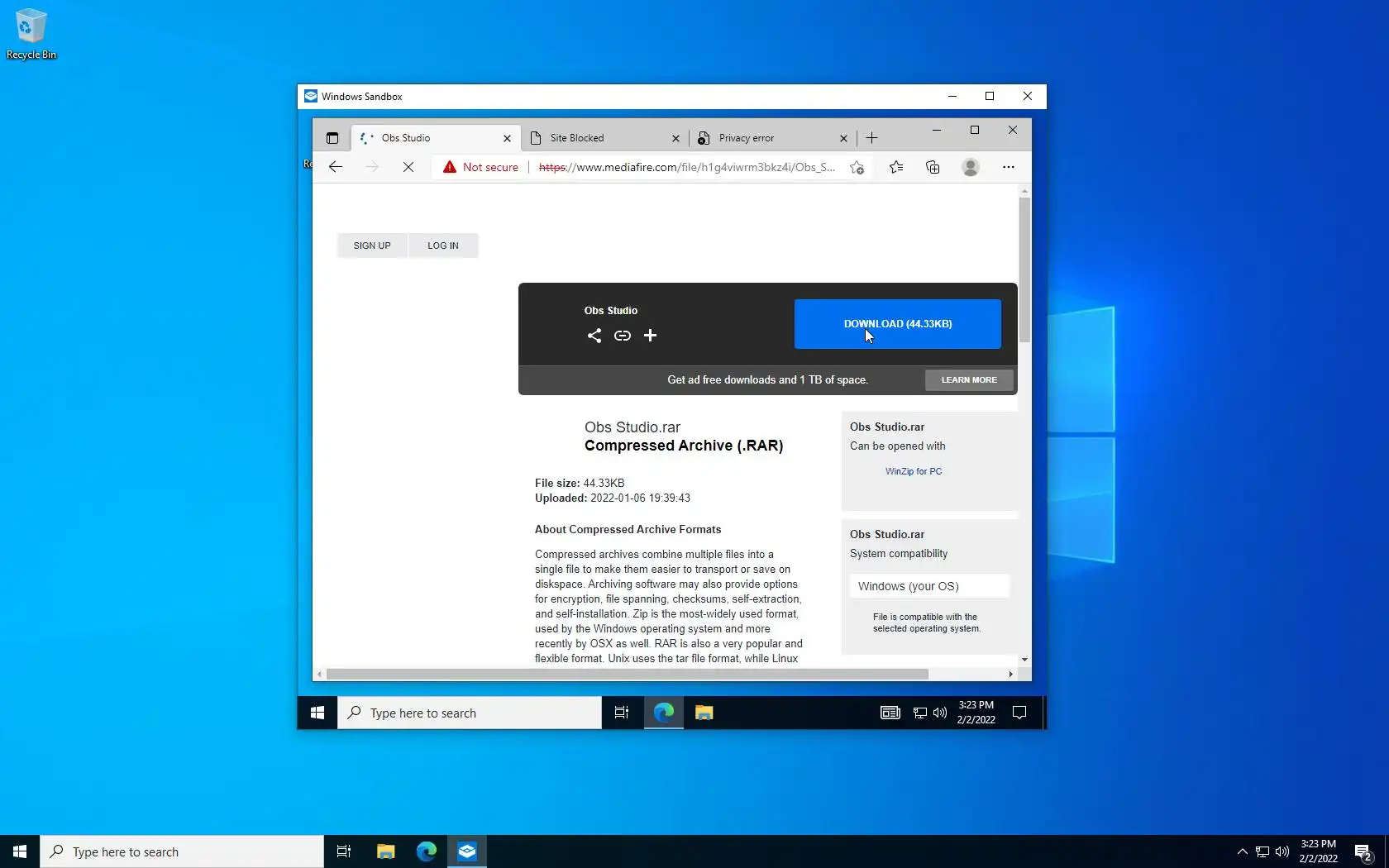Show hidden icons in host tray
The height and width of the screenshot is (868, 1389).
(1242, 851)
